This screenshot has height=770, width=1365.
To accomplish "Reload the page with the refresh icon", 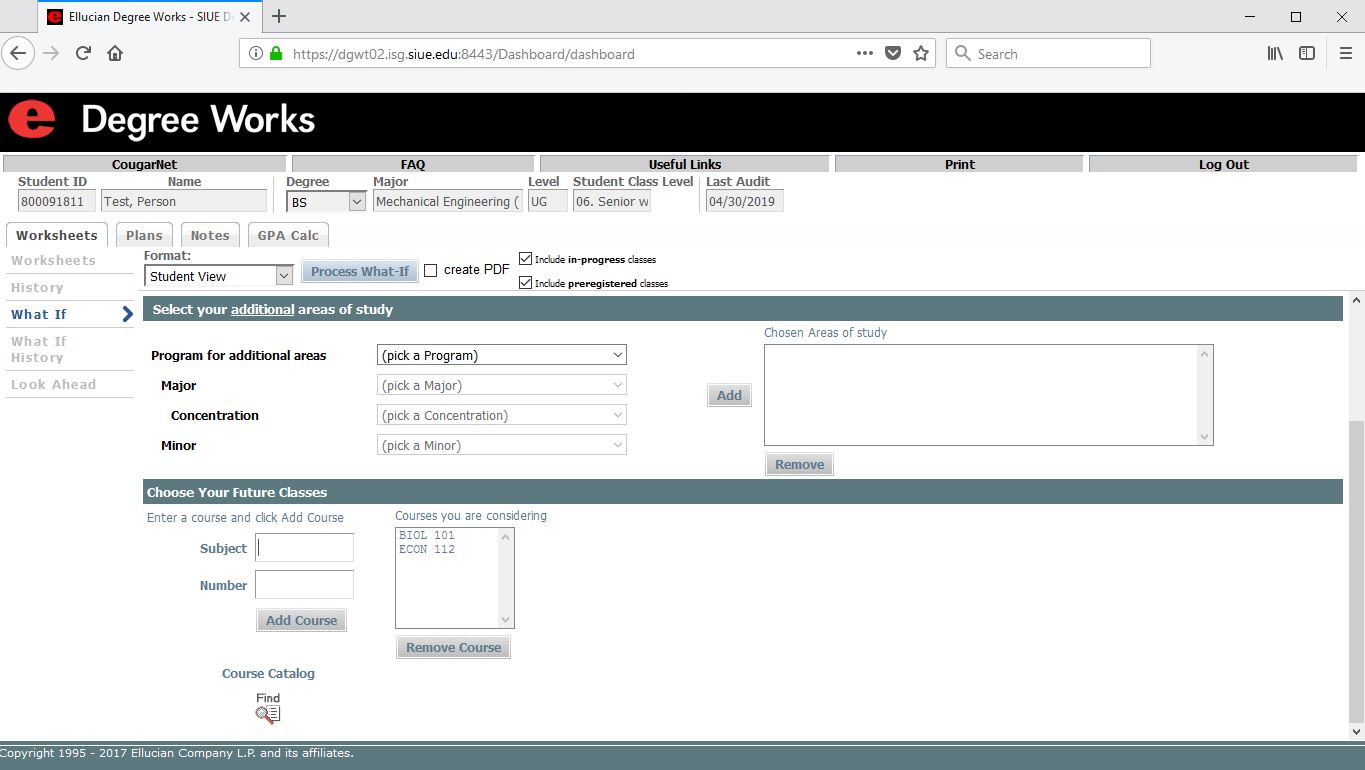I will (84, 54).
